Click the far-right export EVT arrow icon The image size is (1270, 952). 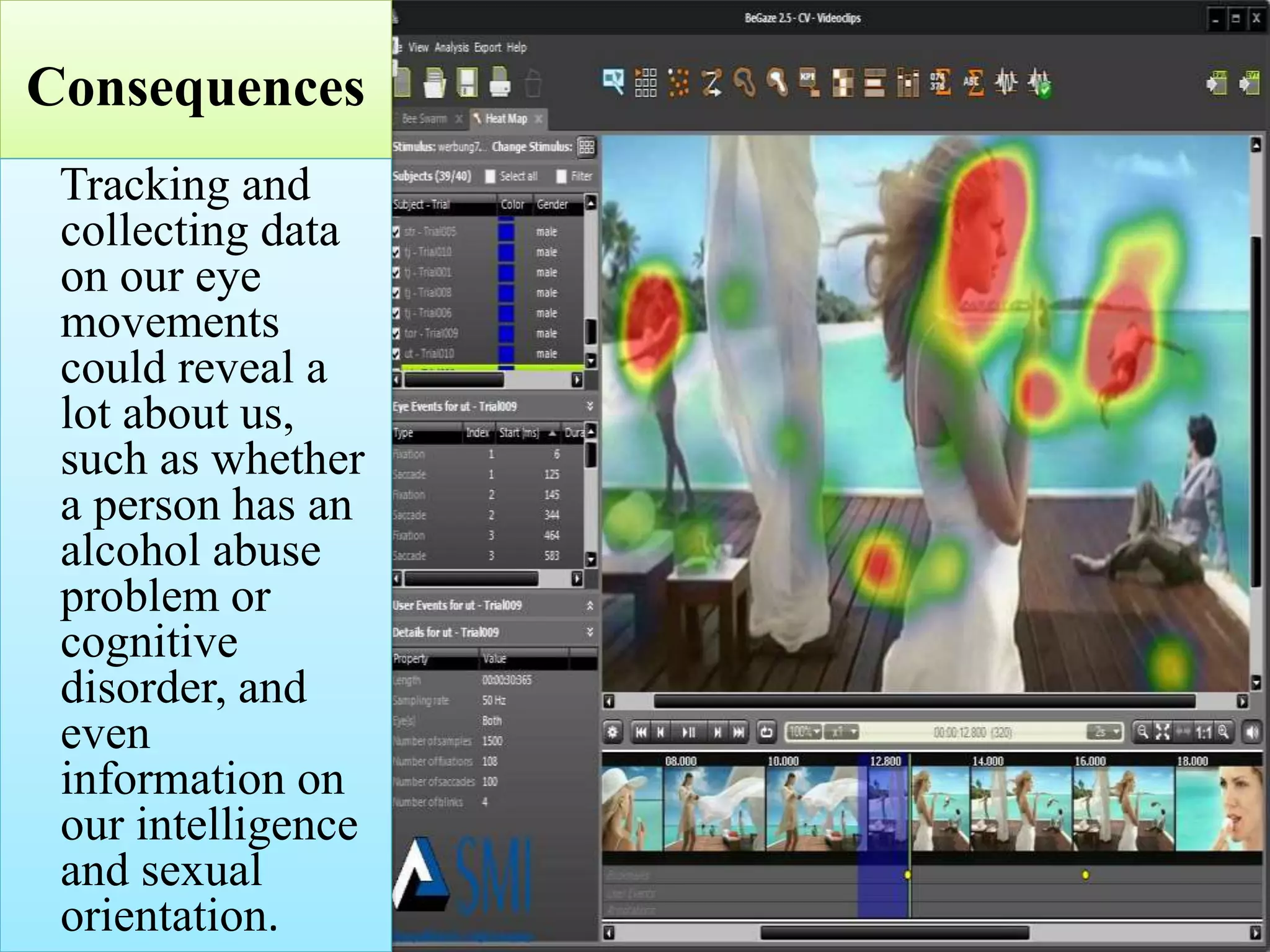click(x=1249, y=83)
